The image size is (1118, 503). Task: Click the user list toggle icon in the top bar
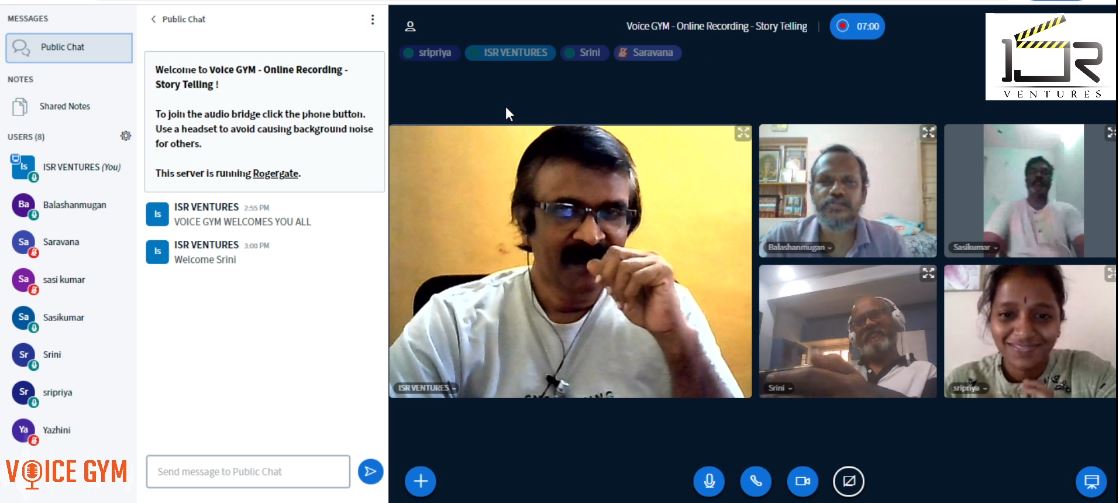click(x=410, y=27)
